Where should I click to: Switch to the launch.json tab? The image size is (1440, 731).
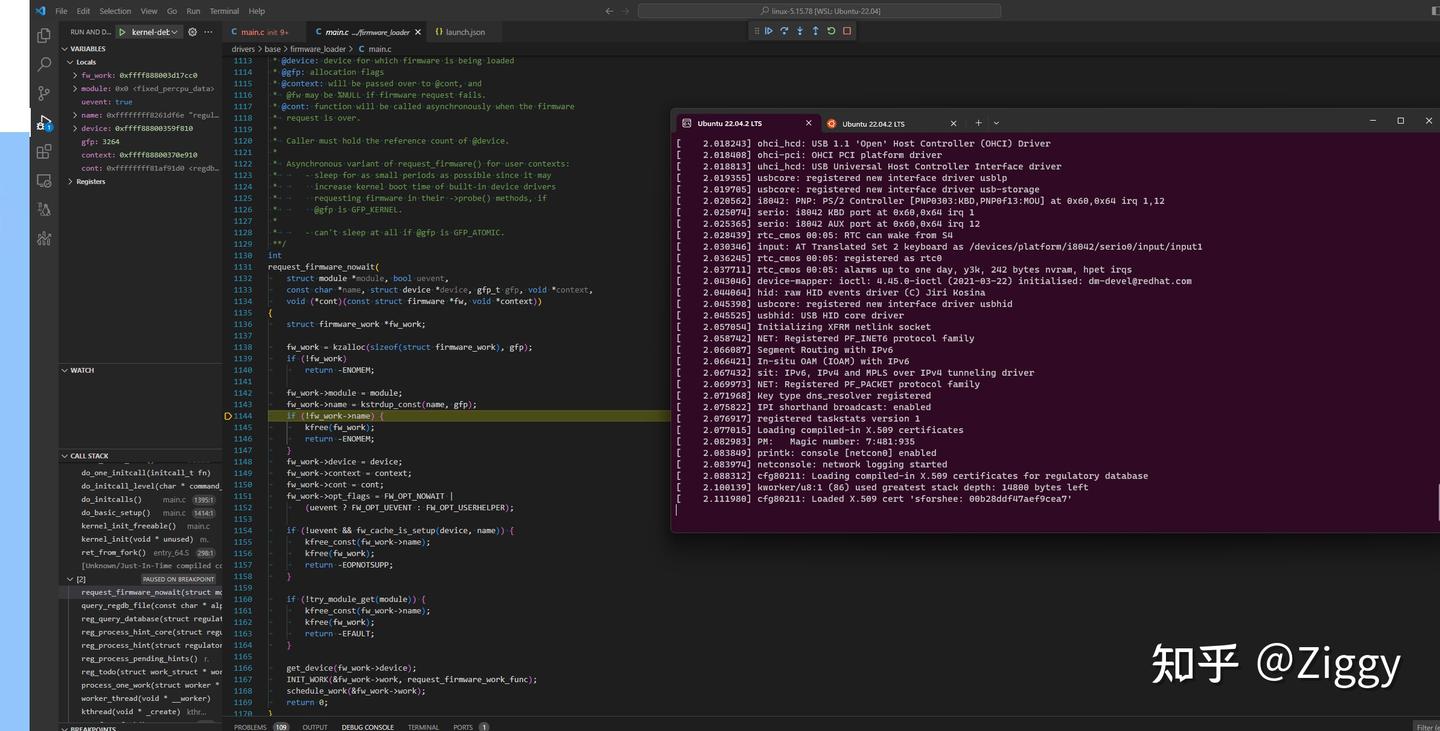coord(460,31)
